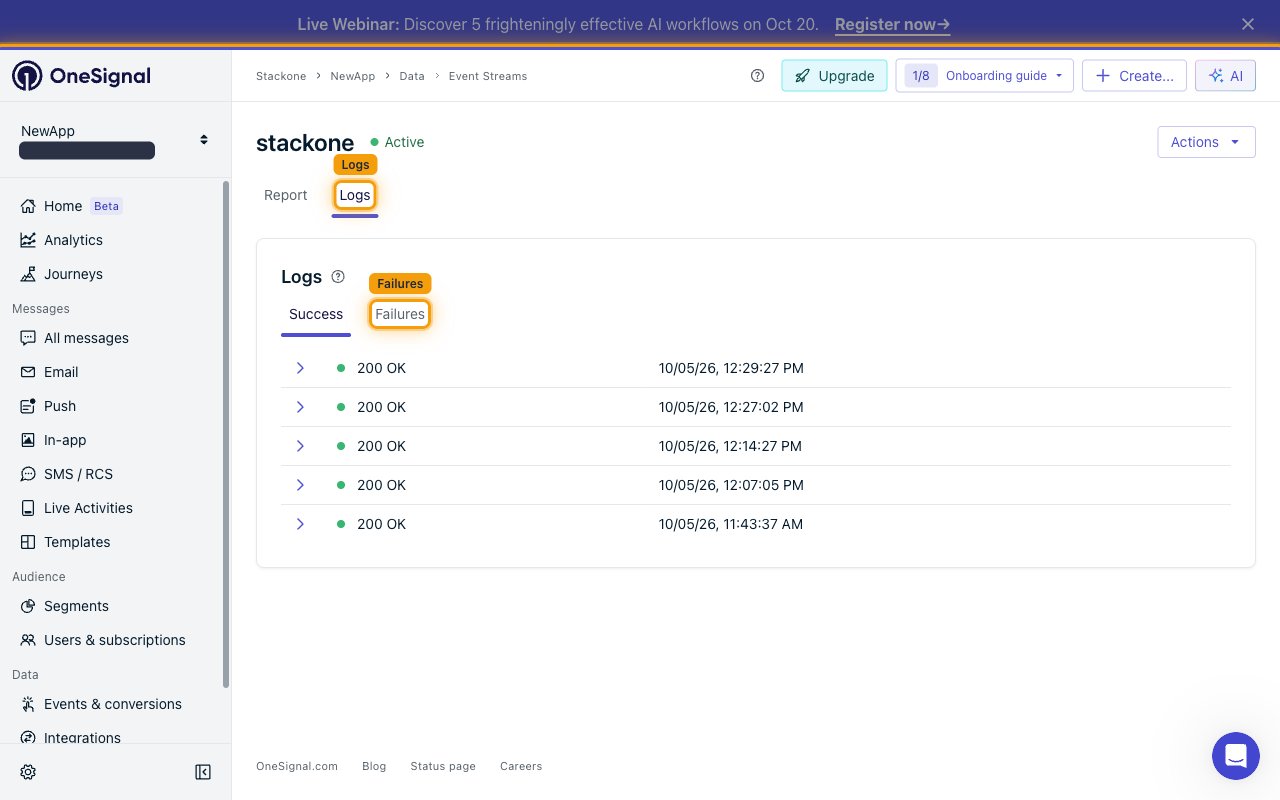Click the Live Activities phone icon

click(x=28, y=508)
